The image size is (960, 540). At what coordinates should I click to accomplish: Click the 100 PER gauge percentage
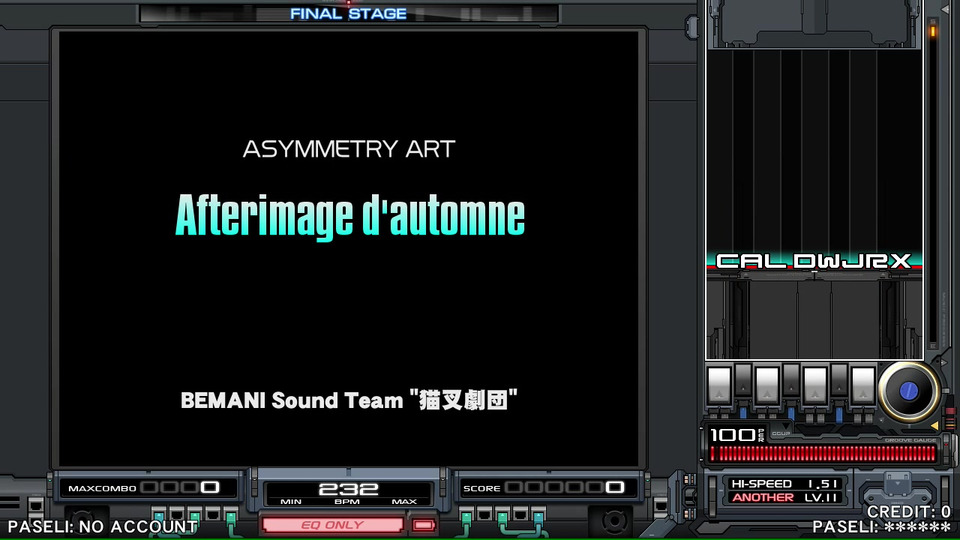click(737, 435)
